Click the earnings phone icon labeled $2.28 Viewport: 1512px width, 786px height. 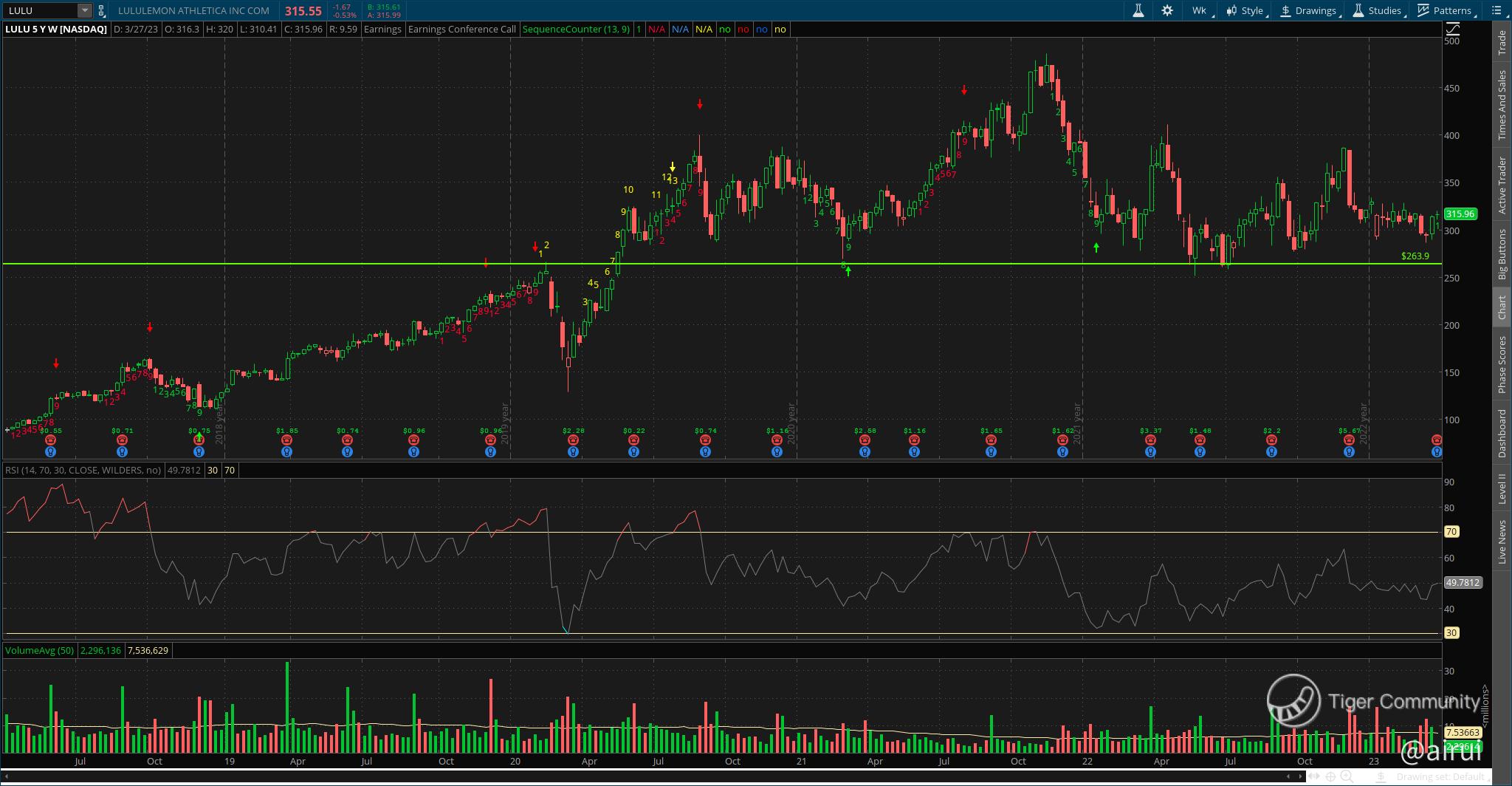[x=573, y=440]
